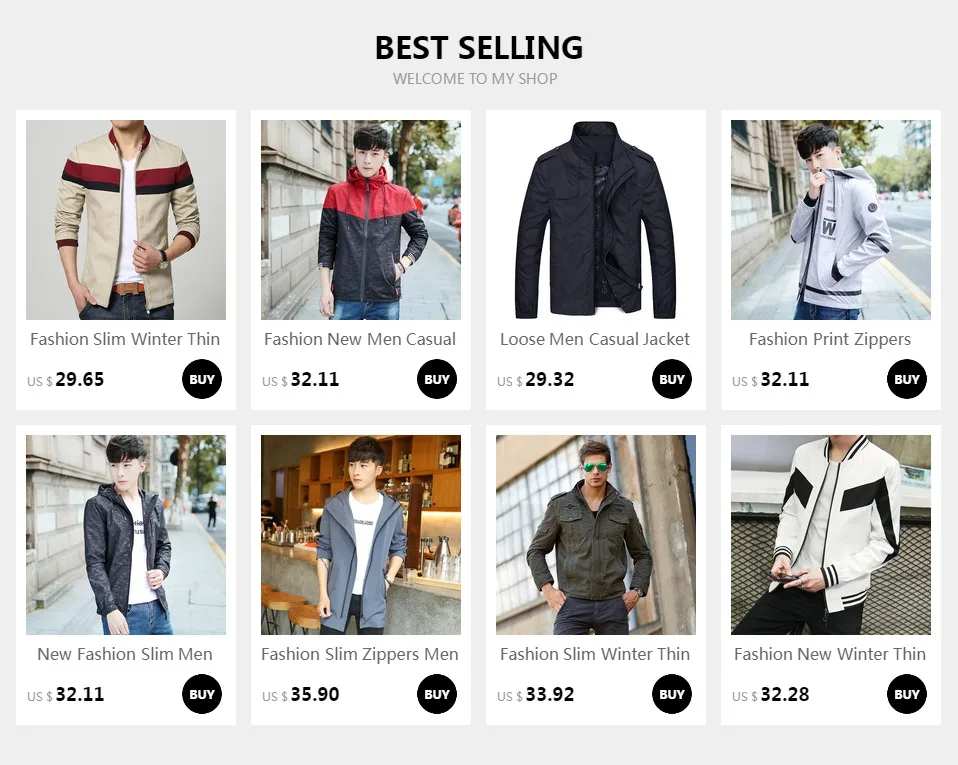
Task: Open the olive military jacket photo
Action: [596, 535]
